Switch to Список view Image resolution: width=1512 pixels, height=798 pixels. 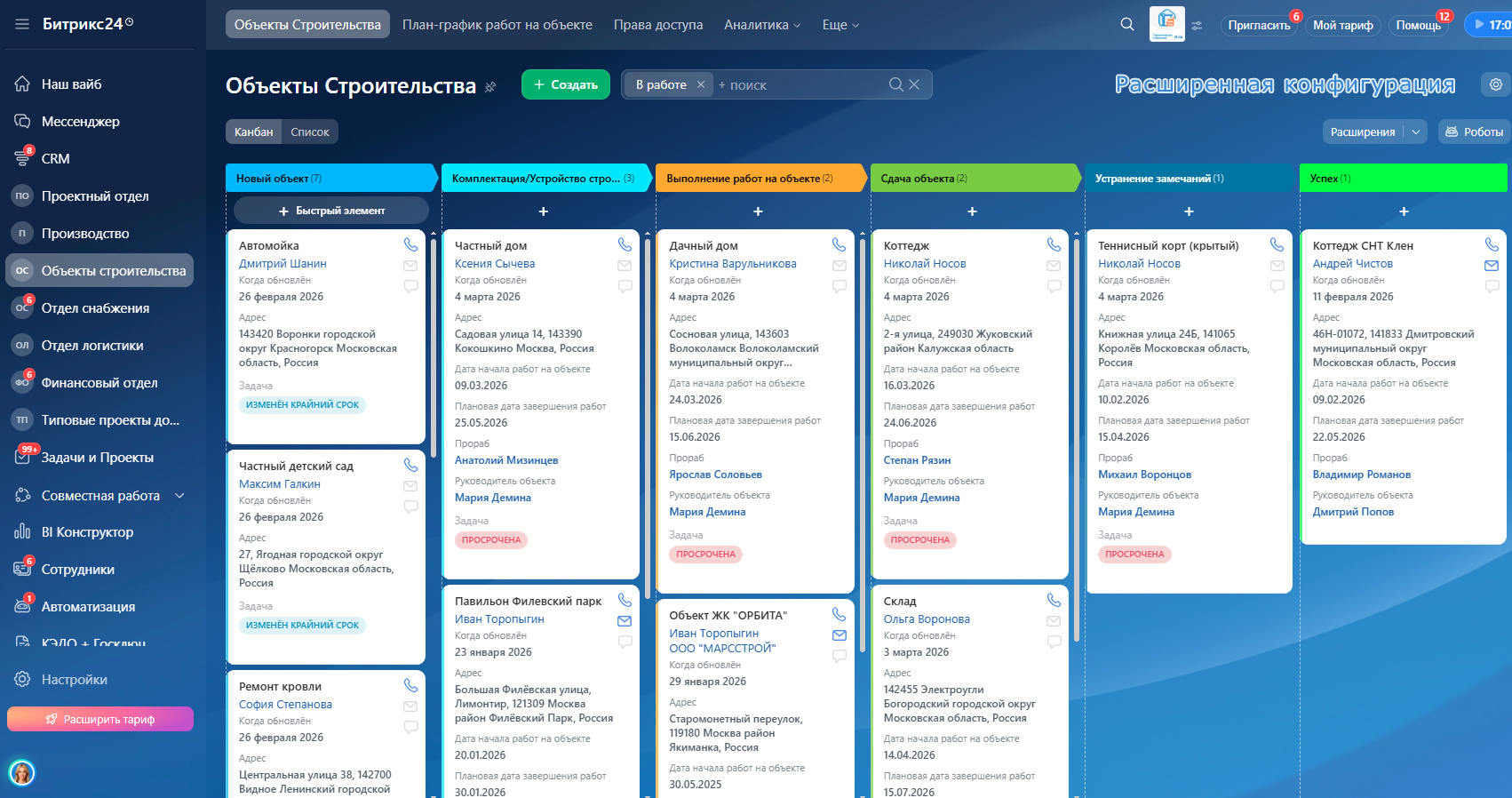click(x=310, y=132)
